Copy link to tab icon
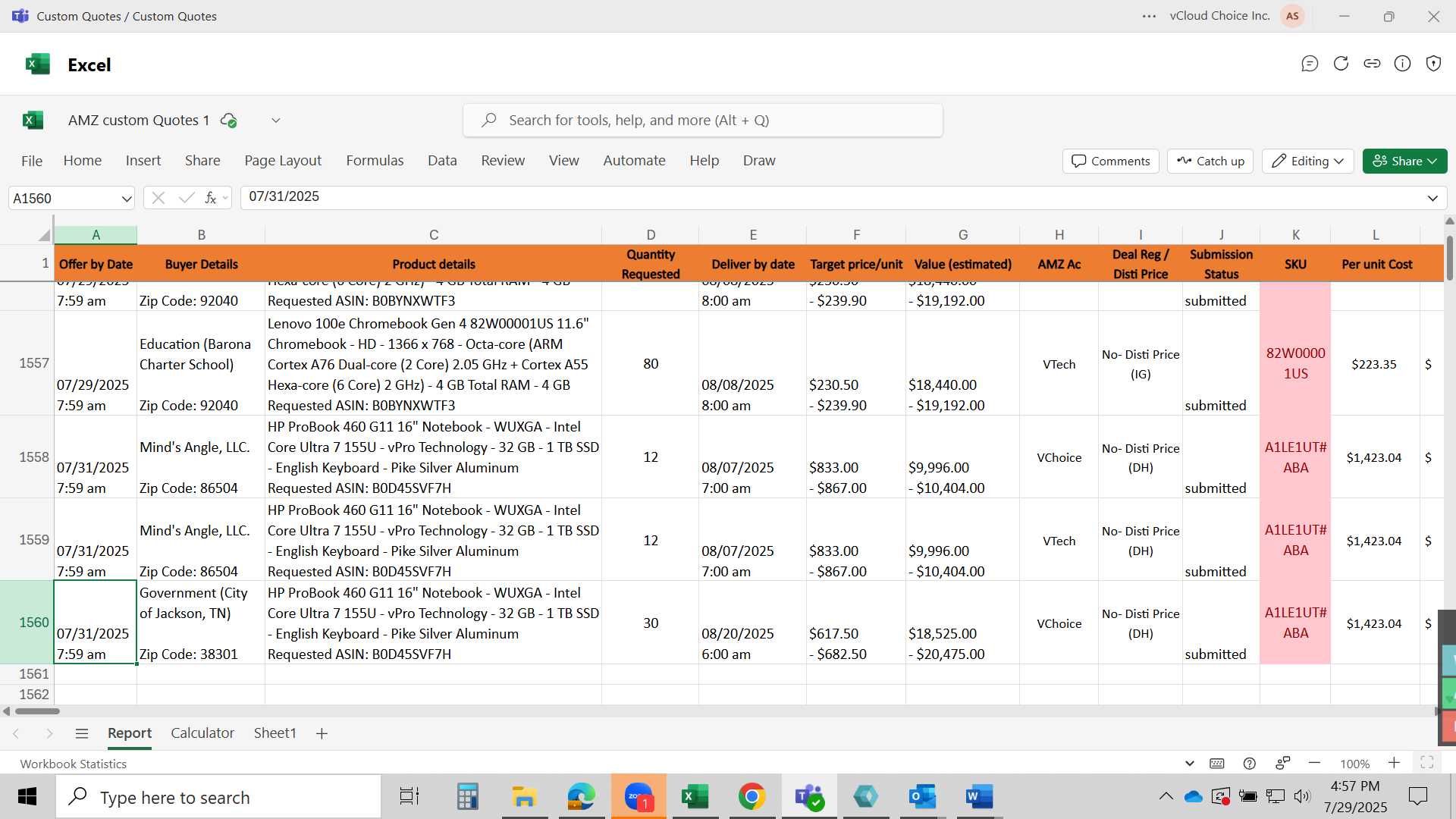Screen dimensions: 1456x819 [x=1372, y=64]
